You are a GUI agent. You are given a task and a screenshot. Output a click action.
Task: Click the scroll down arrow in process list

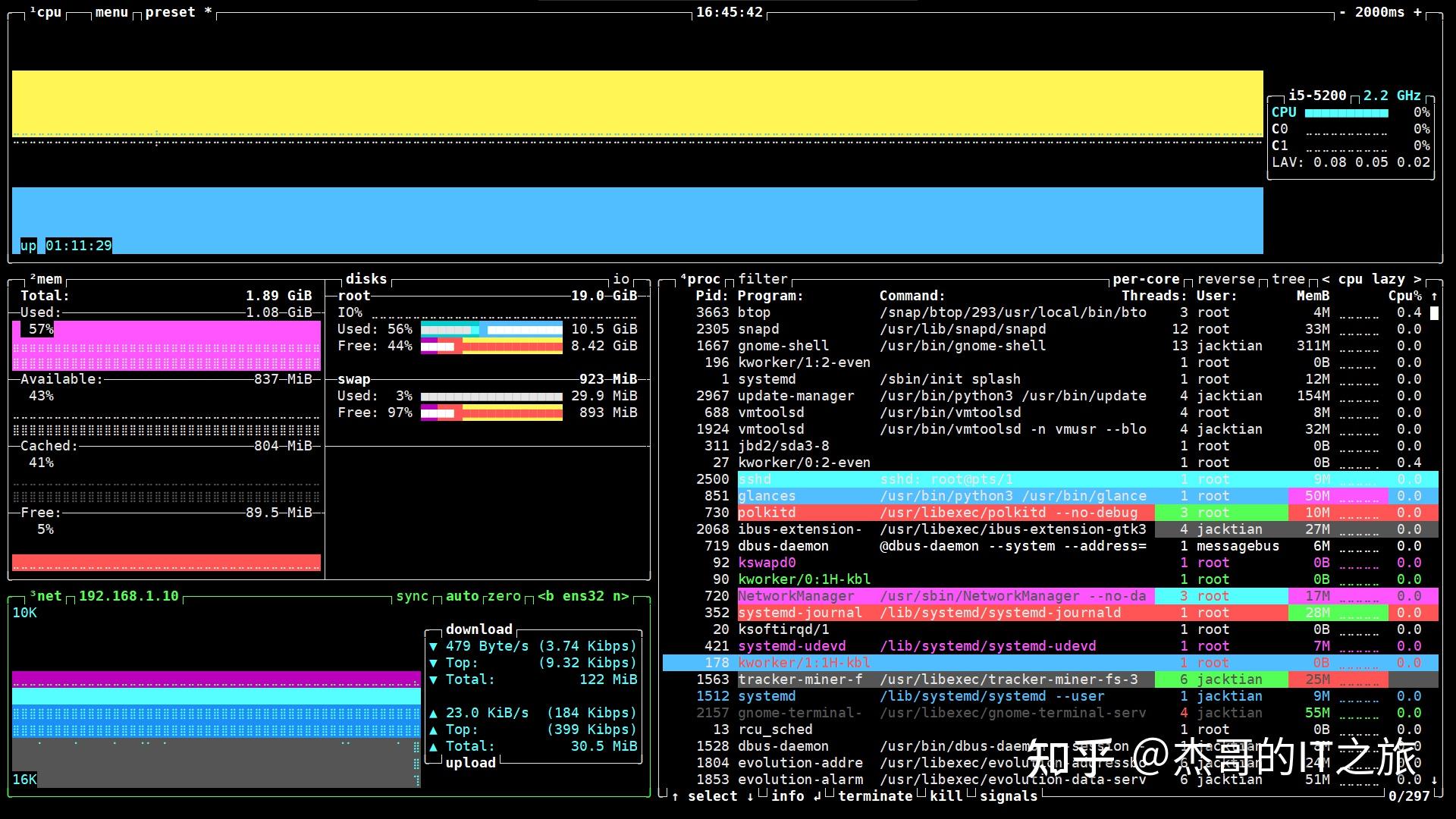pos(1434,780)
